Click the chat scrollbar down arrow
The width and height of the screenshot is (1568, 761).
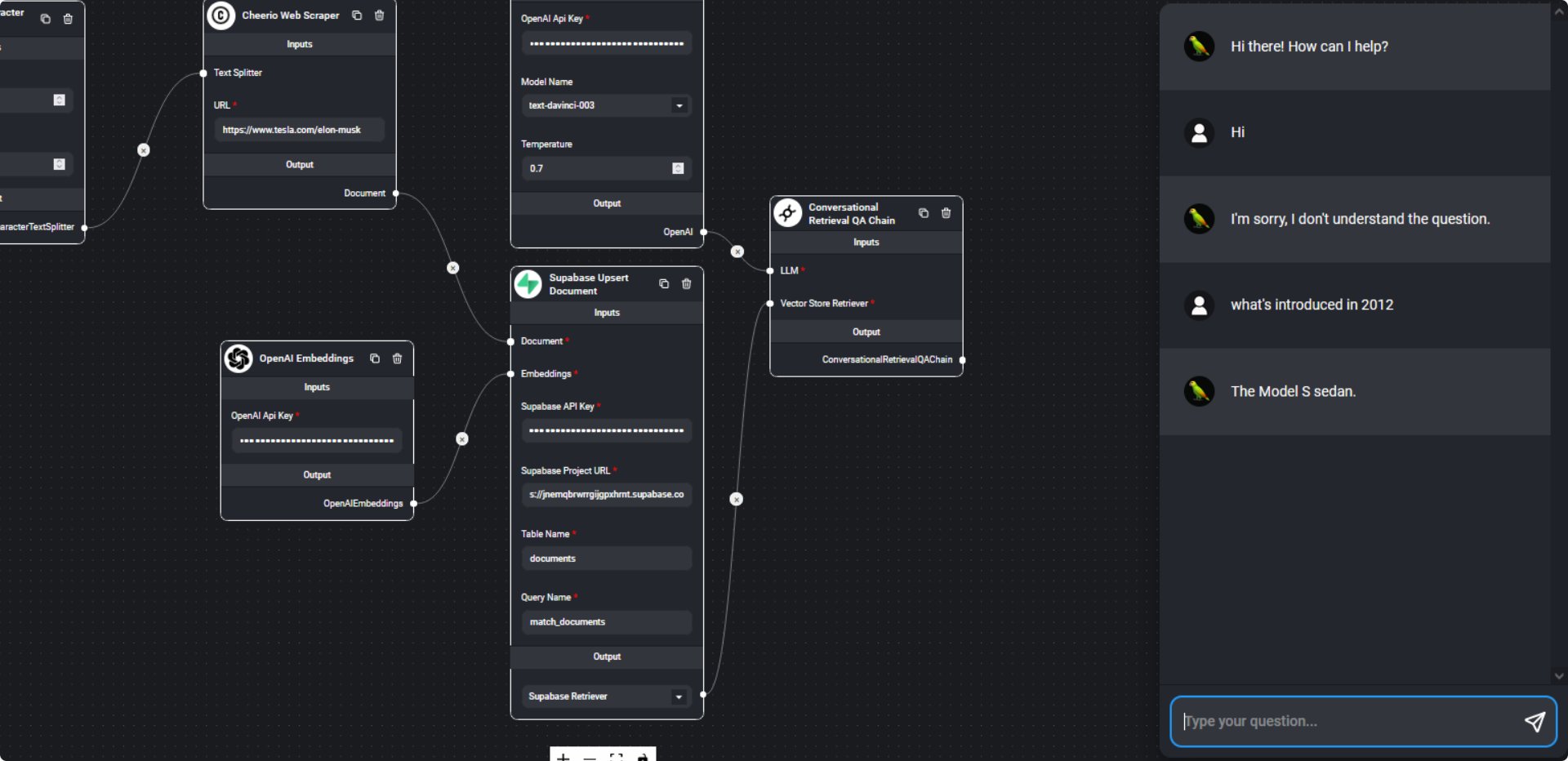[1559, 676]
